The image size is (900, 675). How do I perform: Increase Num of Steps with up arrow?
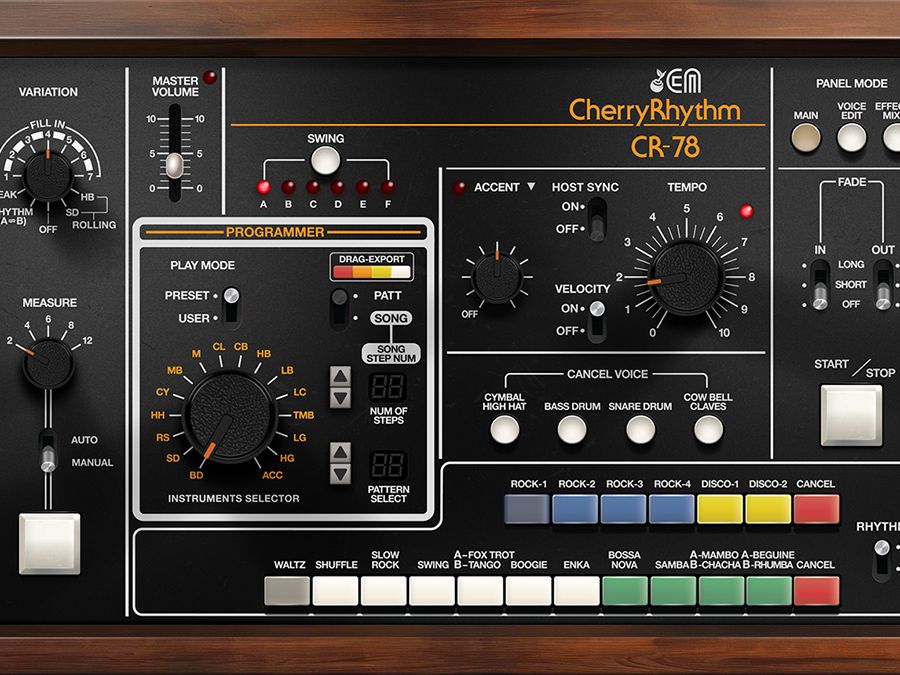coord(340,377)
